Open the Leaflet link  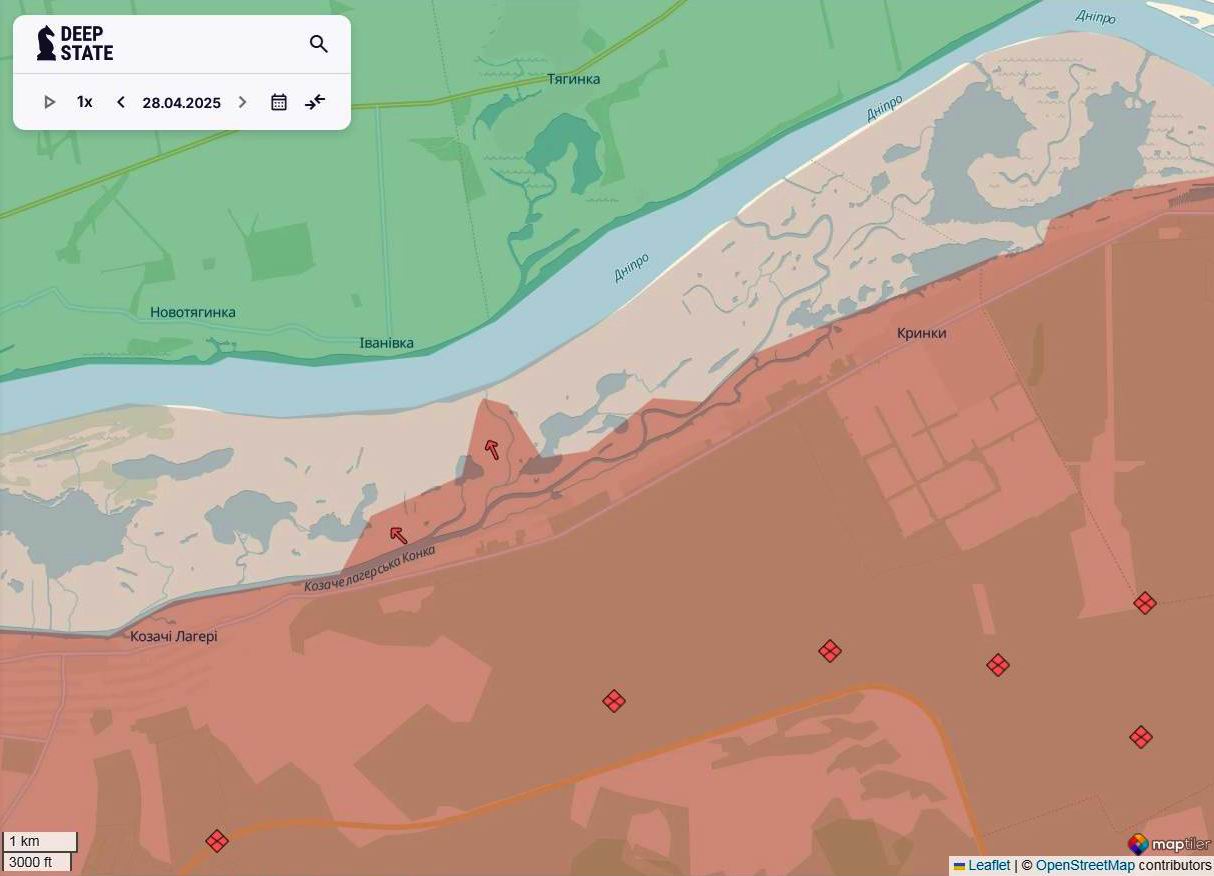[x=989, y=865]
